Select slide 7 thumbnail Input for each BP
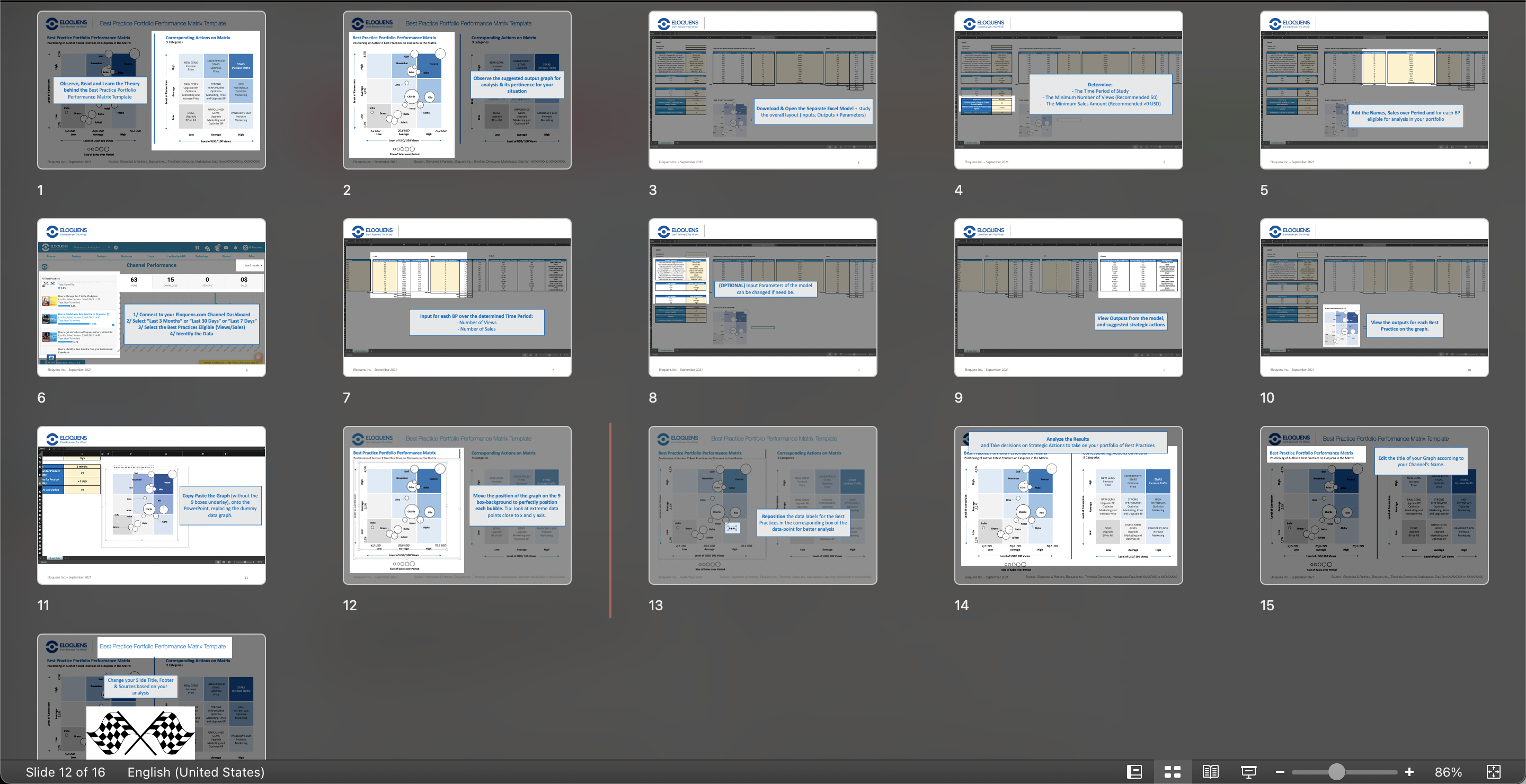This screenshot has width=1526, height=784. click(457, 298)
